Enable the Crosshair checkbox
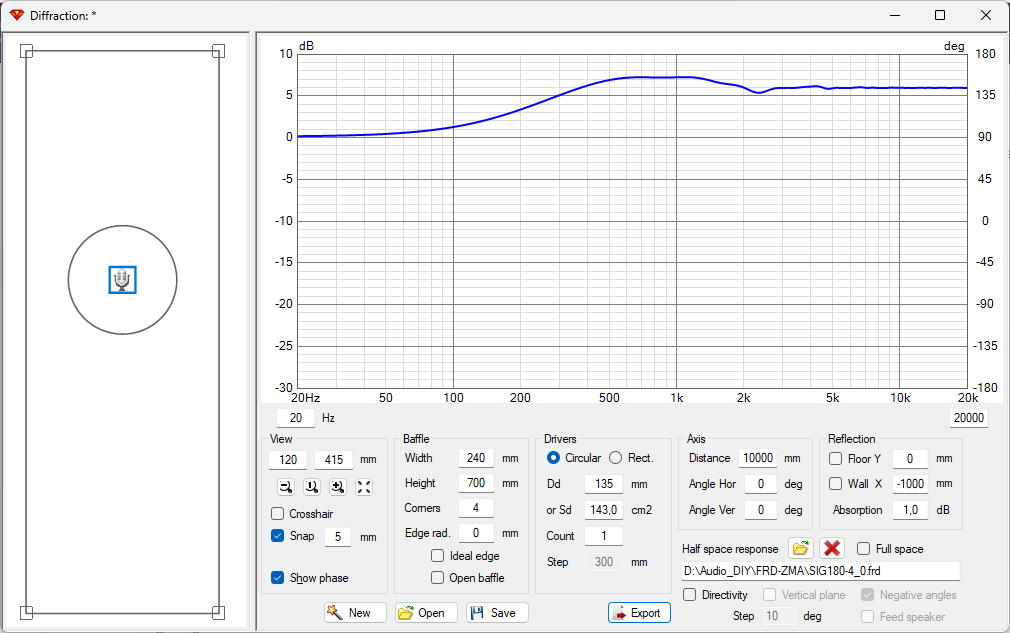The width and height of the screenshot is (1010, 633). point(278,514)
